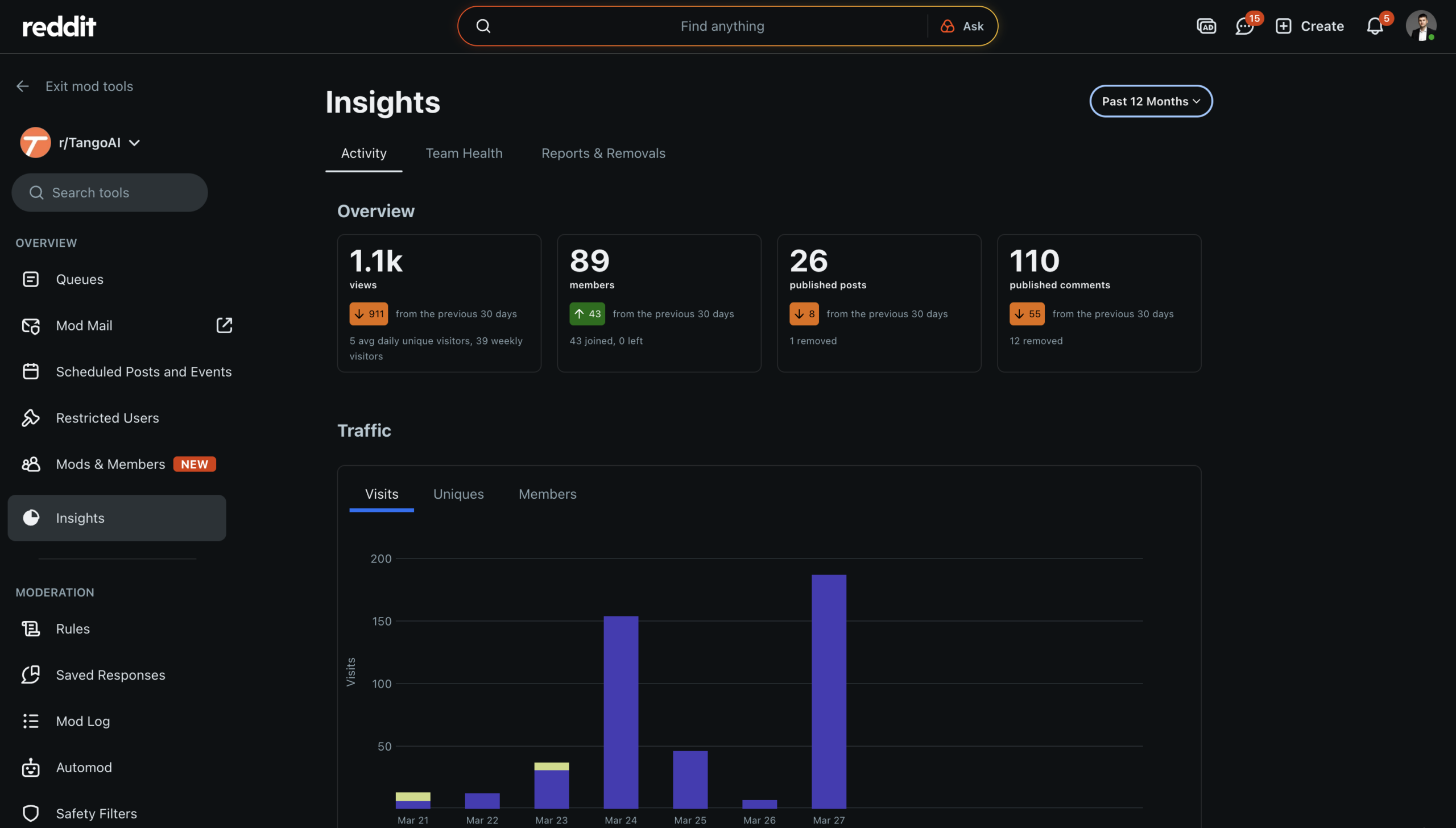Open the notifications bell
The height and width of the screenshot is (828, 1456).
pos(1374,26)
